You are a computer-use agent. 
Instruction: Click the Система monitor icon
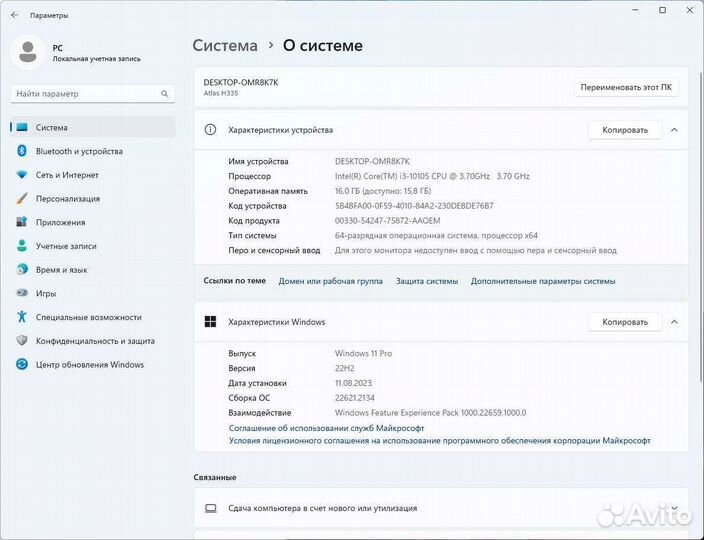coord(22,127)
